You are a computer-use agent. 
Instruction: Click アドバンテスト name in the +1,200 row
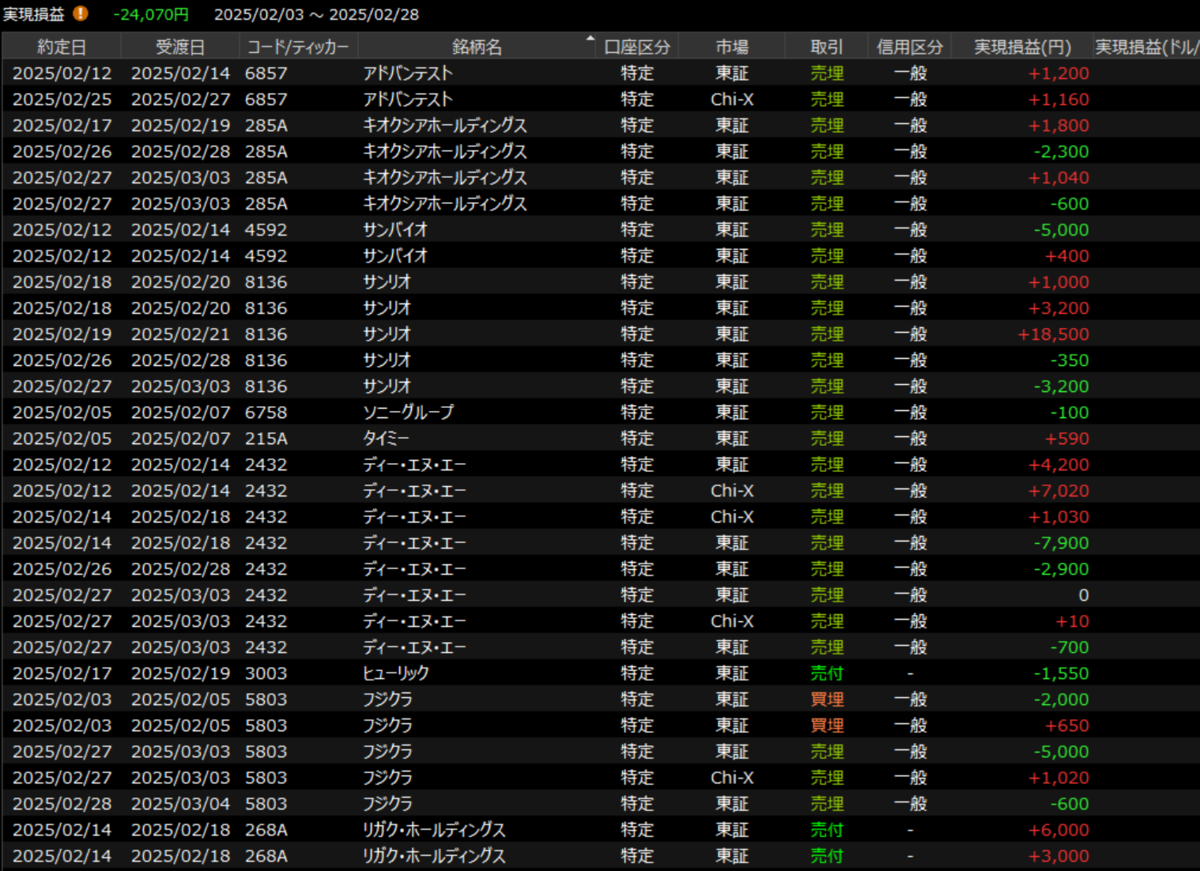point(408,74)
